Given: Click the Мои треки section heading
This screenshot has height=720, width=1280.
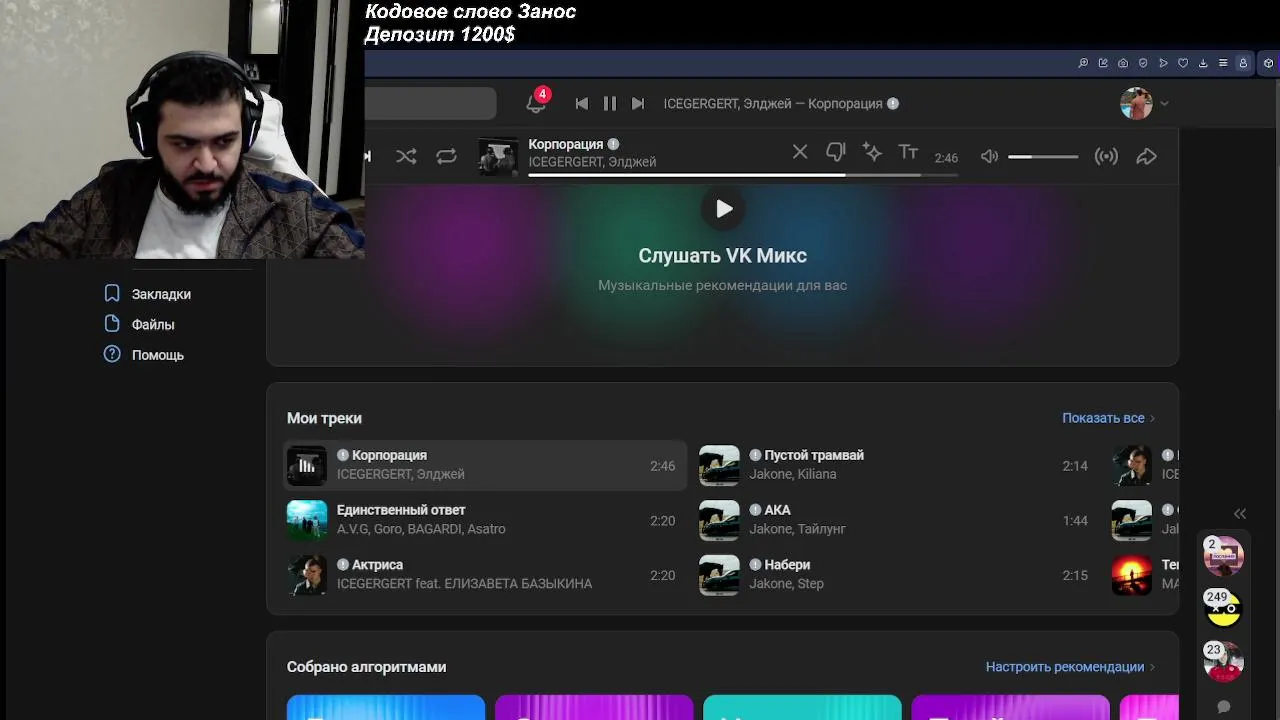Looking at the screenshot, I should point(324,418).
